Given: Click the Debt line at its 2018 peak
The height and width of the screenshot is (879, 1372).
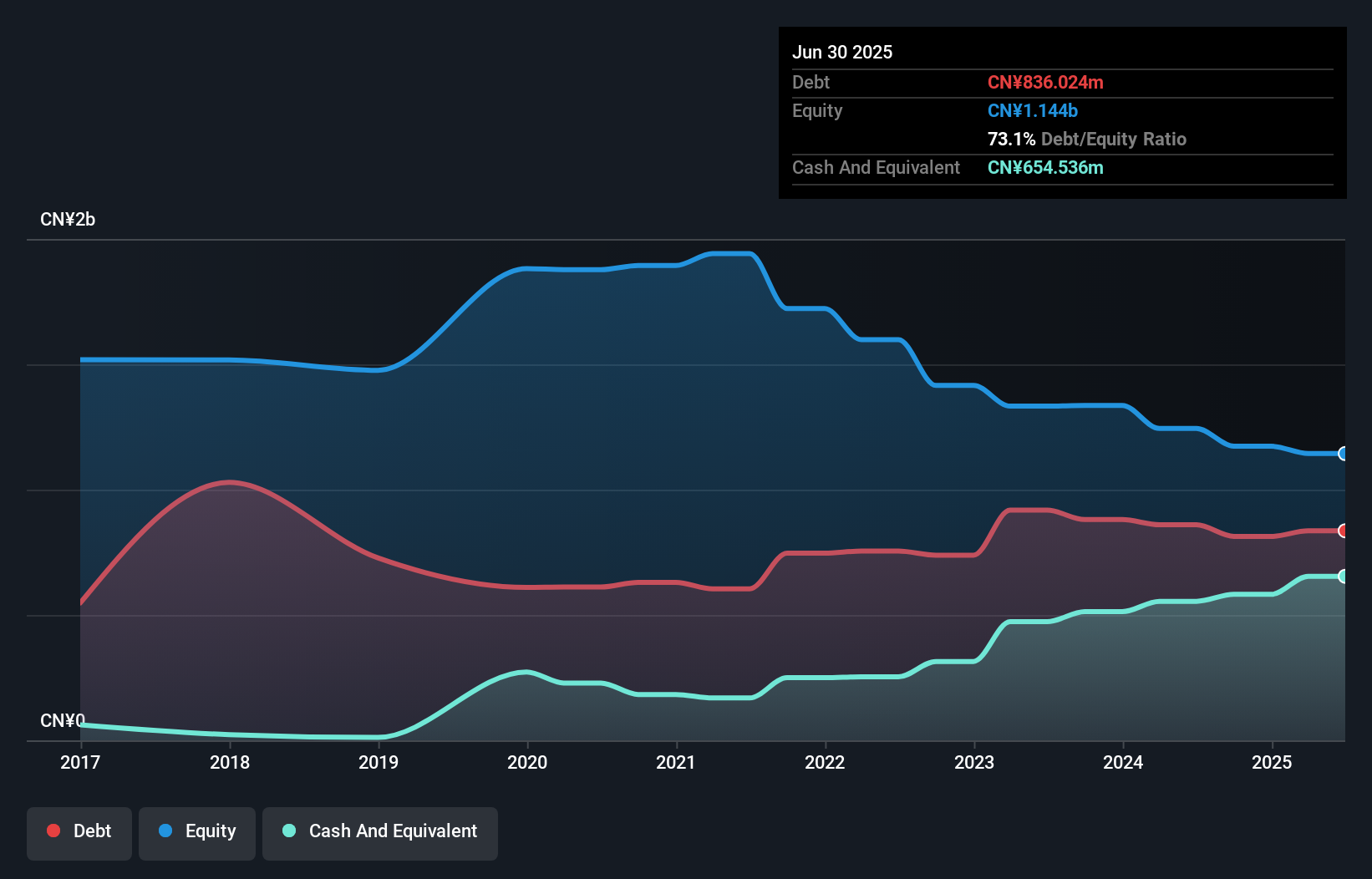Looking at the screenshot, I should [x=231, y=483].
